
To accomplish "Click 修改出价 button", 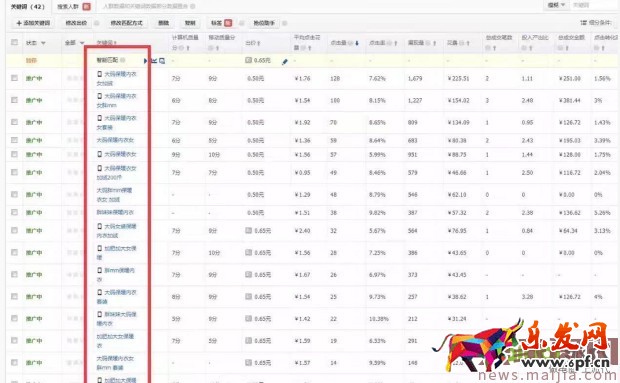I will click(x=76, y=23).
